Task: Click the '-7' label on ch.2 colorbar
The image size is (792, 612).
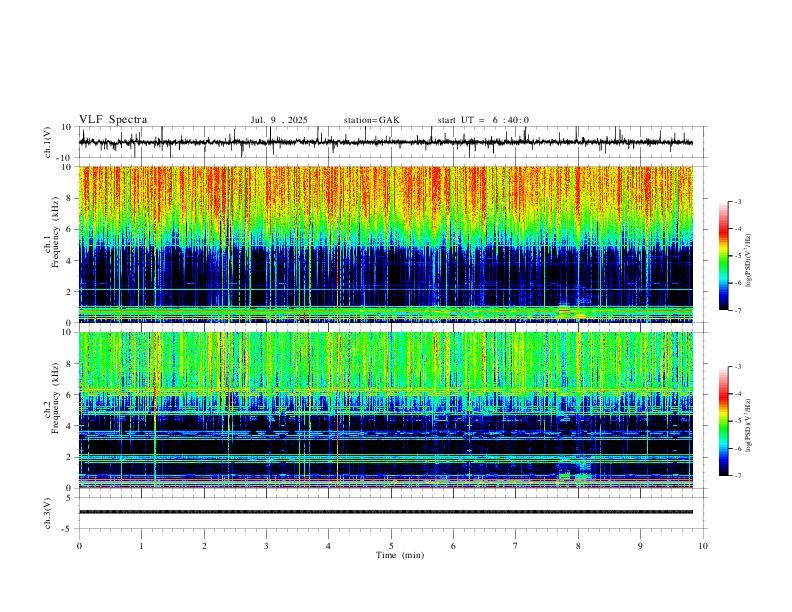Action: (737, 476)
